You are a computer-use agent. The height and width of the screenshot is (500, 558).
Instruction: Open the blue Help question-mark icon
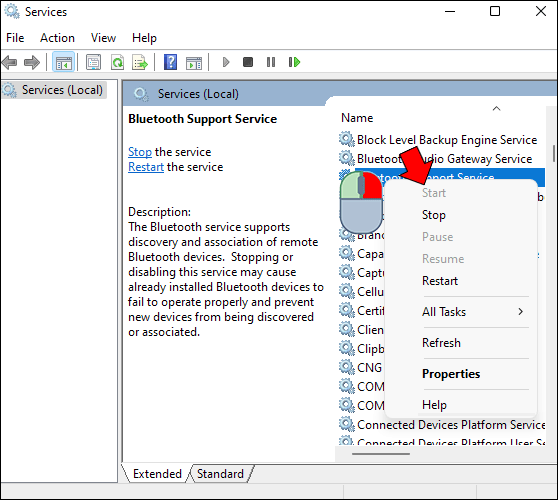170,62
